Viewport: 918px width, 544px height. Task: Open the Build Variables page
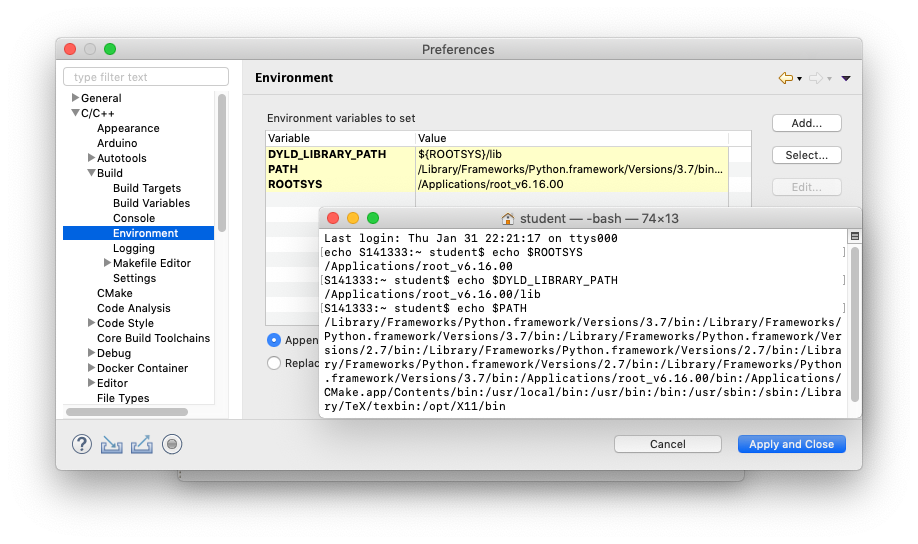coord(152,203)
